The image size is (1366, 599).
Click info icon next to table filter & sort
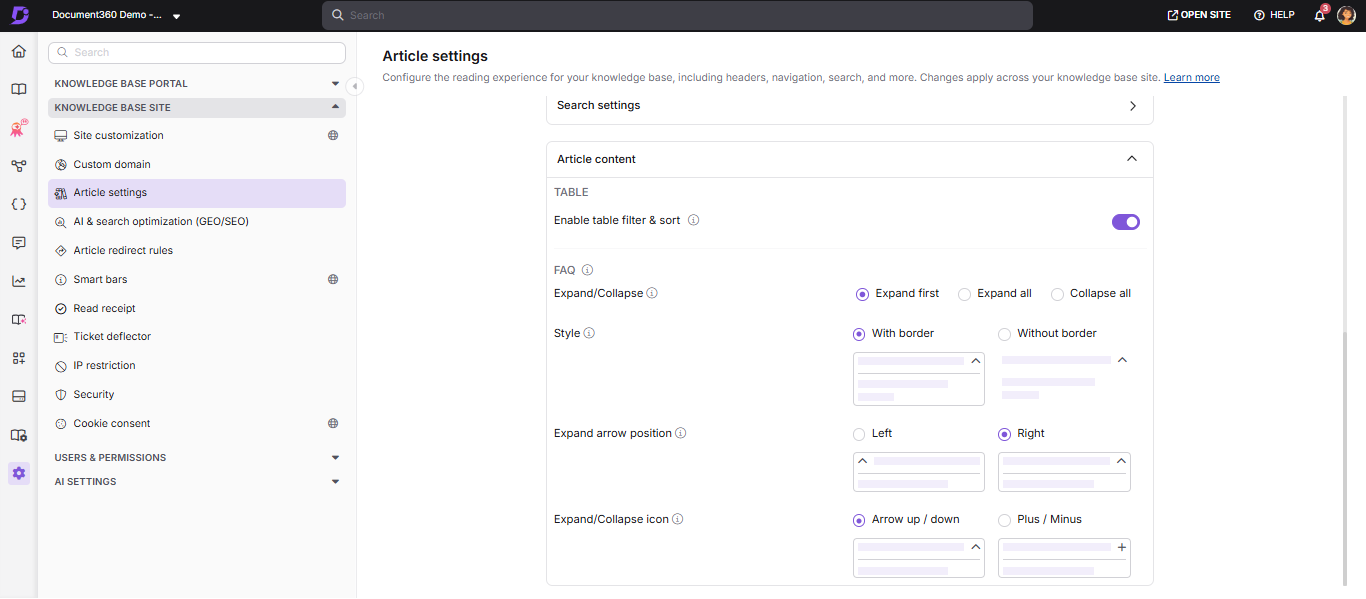(694, 220)
